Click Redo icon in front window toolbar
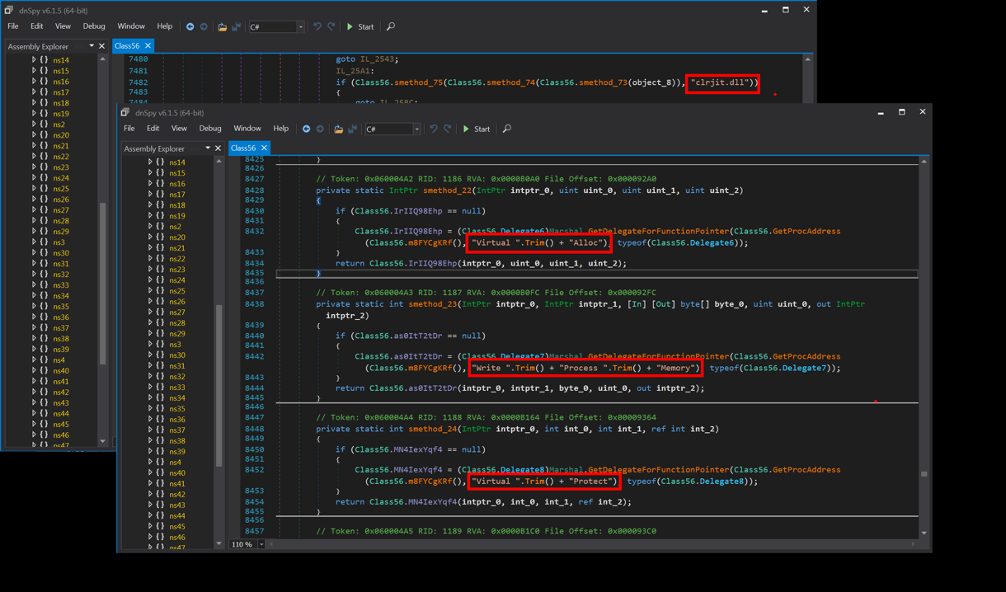This screenshot has height=592, width=1006. click(448, 129)
